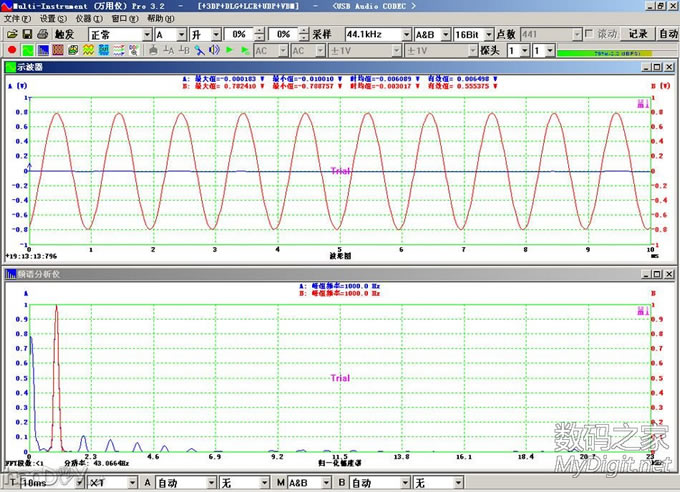Expand the 正常 trigger mode dropdown

[x=145, y=34]
